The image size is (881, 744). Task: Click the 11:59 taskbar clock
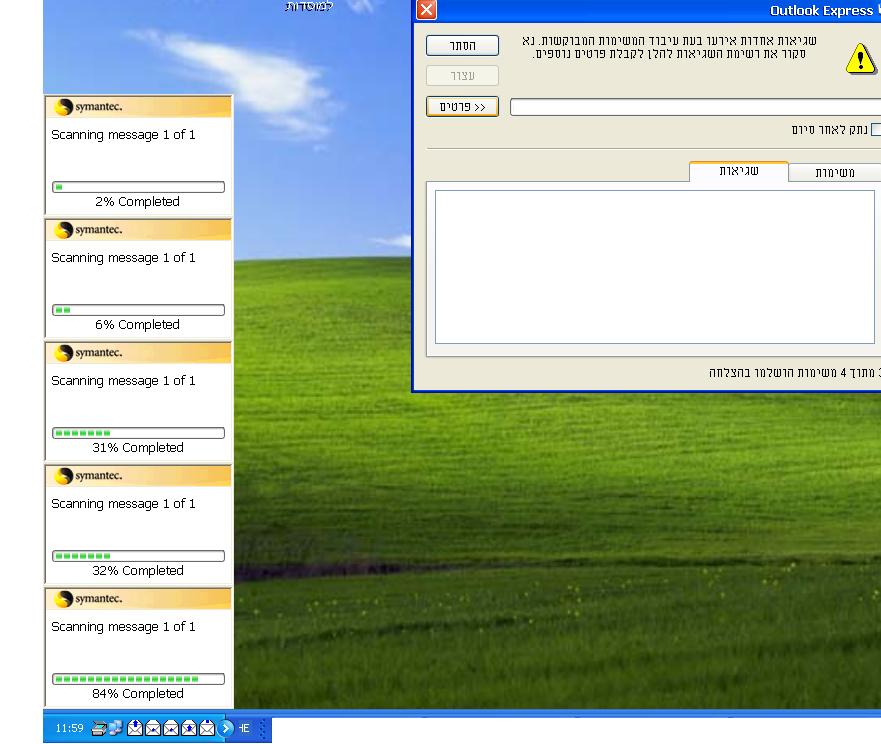[x=69, y=728]
